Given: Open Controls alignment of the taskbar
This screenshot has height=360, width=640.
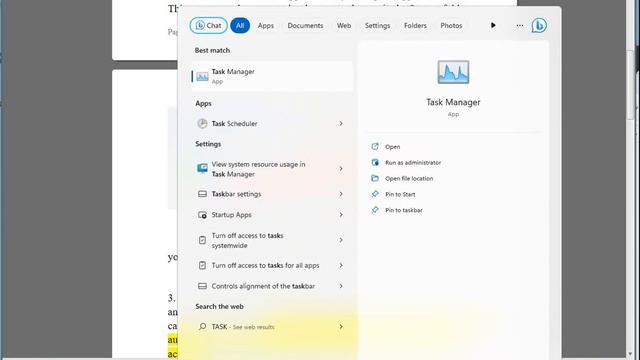Looking at the screenshot, I should tap(272, 286).
